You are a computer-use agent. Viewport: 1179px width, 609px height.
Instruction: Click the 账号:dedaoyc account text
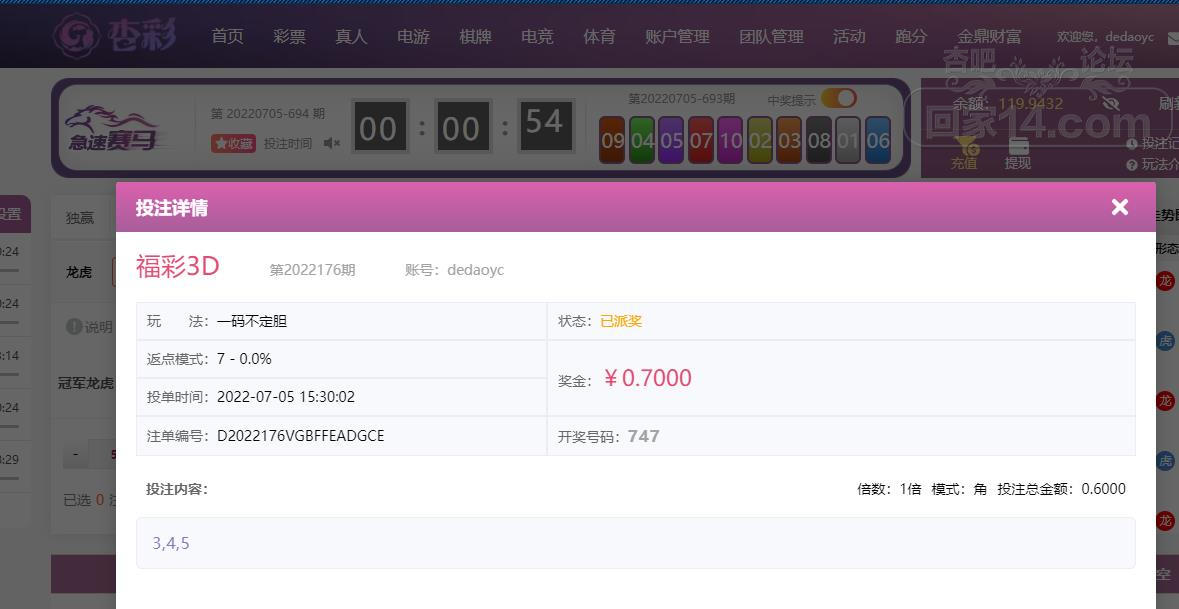454,270
